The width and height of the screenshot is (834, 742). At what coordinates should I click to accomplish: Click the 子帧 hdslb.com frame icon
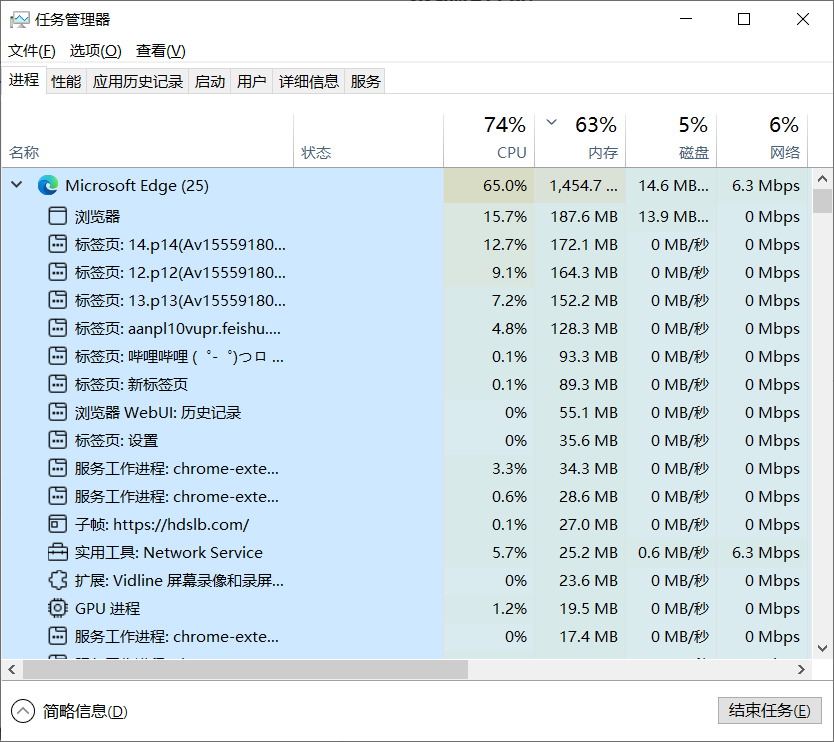point(56,524)
